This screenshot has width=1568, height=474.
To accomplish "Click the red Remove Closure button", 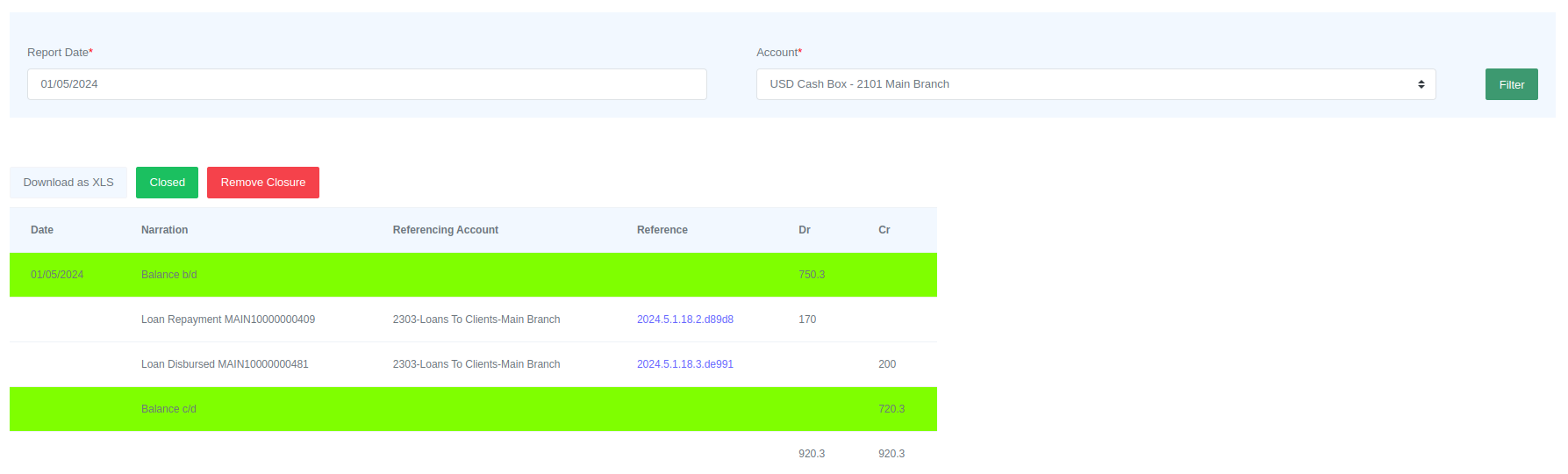I will [x=263, y=183].
